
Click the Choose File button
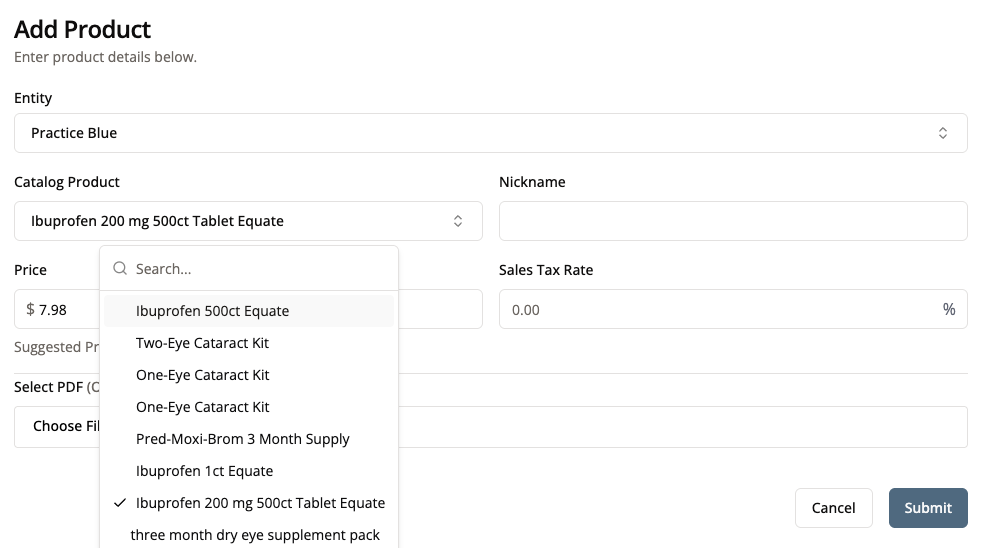60,426
